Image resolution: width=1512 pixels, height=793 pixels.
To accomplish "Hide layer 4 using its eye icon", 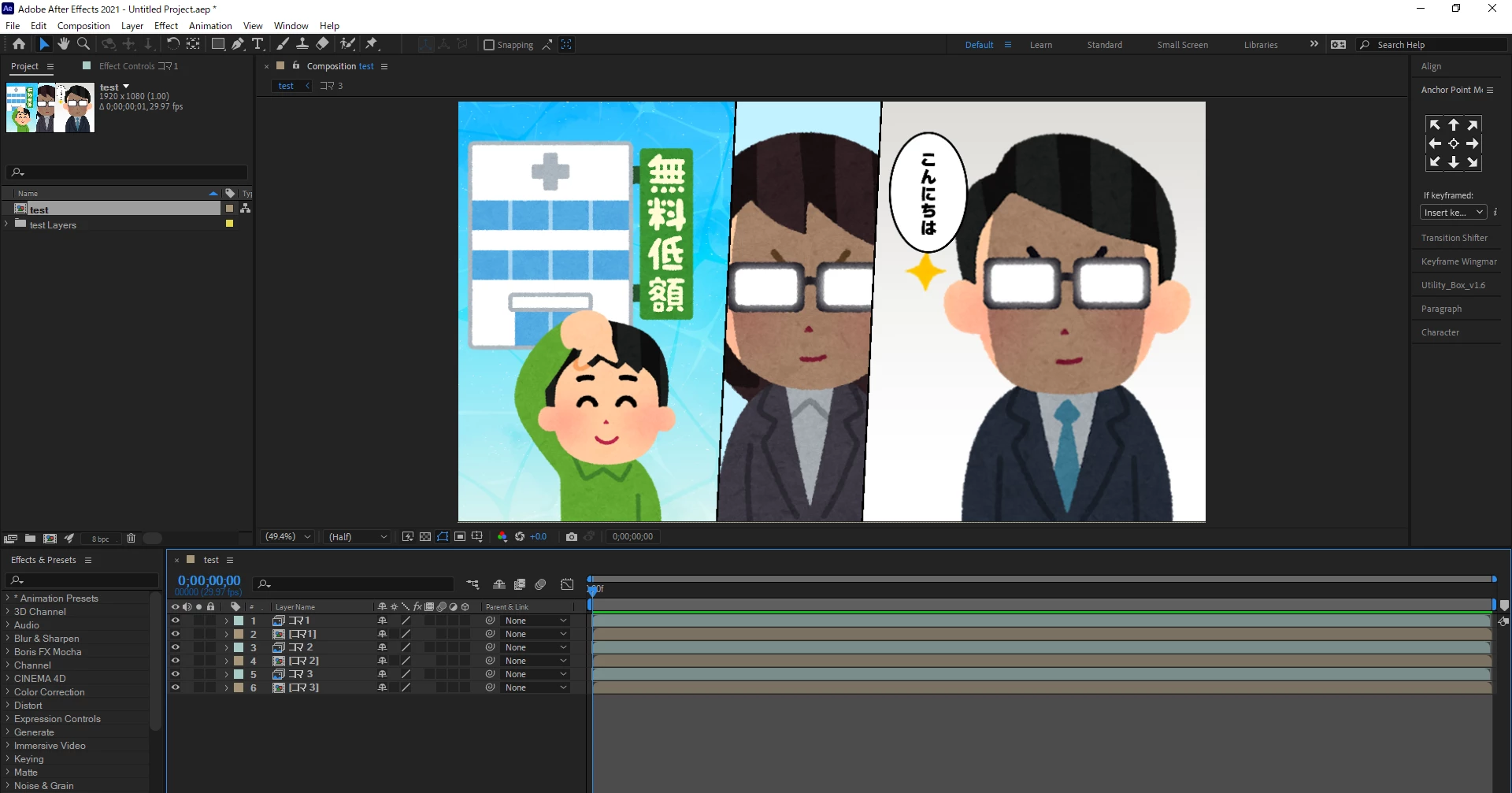I will (x=175, y=661).
